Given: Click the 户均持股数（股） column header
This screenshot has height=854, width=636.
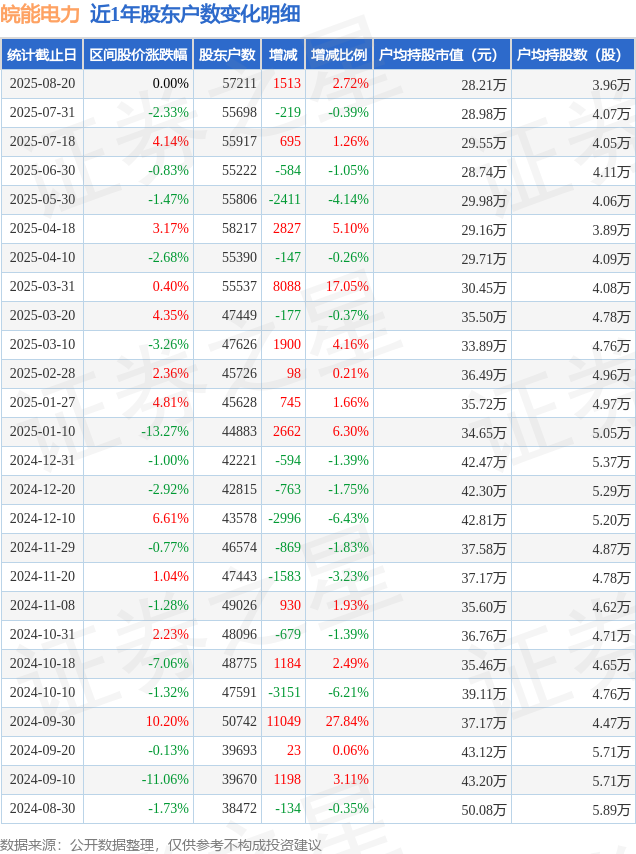Looking at the screenshot, I should coord(573,54).
